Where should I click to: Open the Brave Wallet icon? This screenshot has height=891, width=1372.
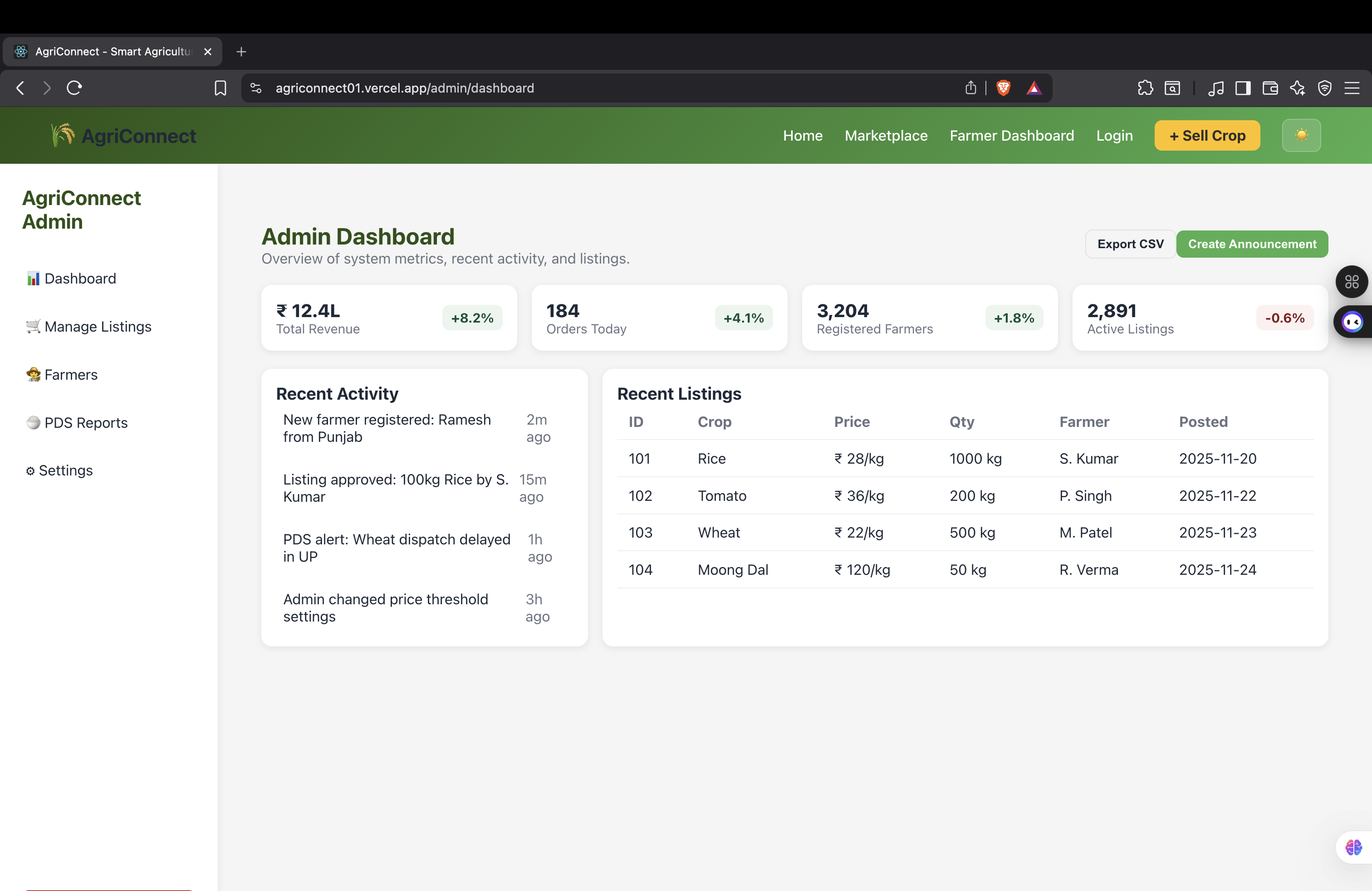click(x=1270, y=88)
